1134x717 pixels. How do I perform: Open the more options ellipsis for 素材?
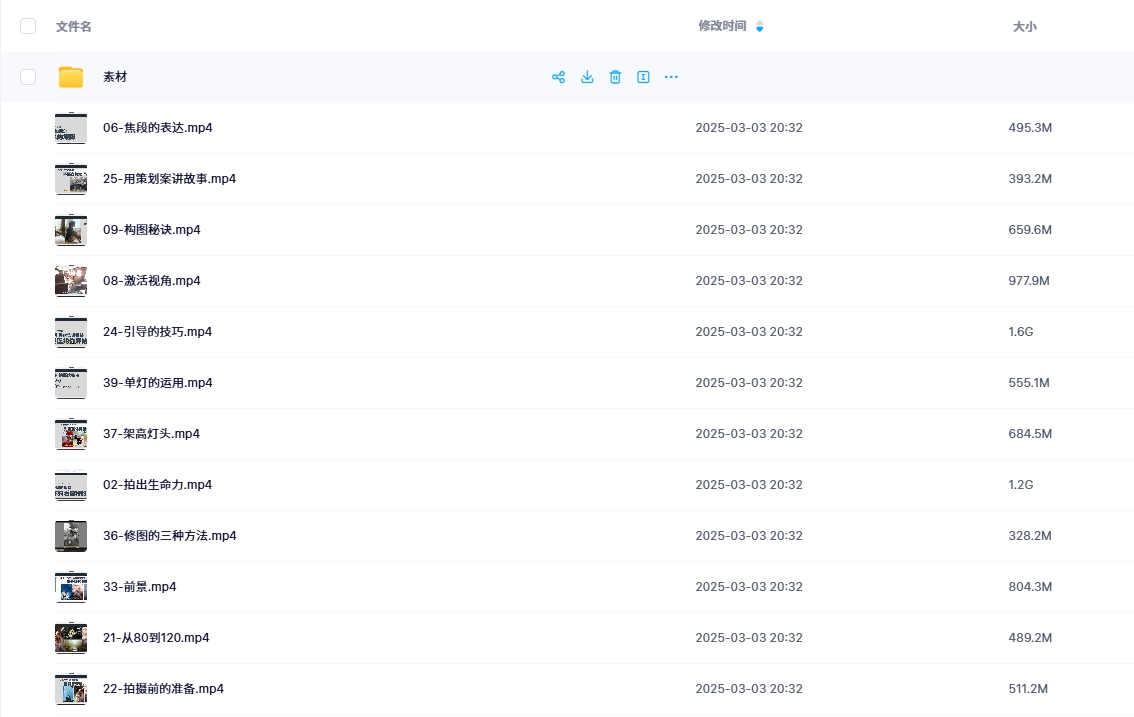pyautogui.click(x=671, y=77)
